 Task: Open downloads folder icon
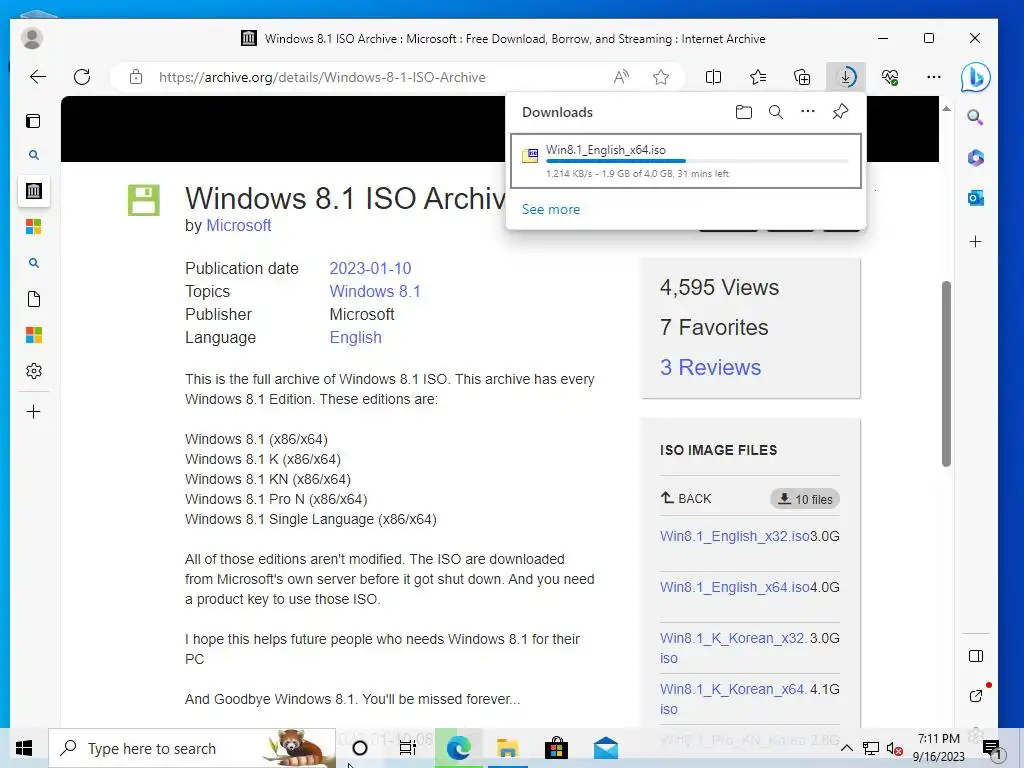pyautogui.click(x=743, y=112)
